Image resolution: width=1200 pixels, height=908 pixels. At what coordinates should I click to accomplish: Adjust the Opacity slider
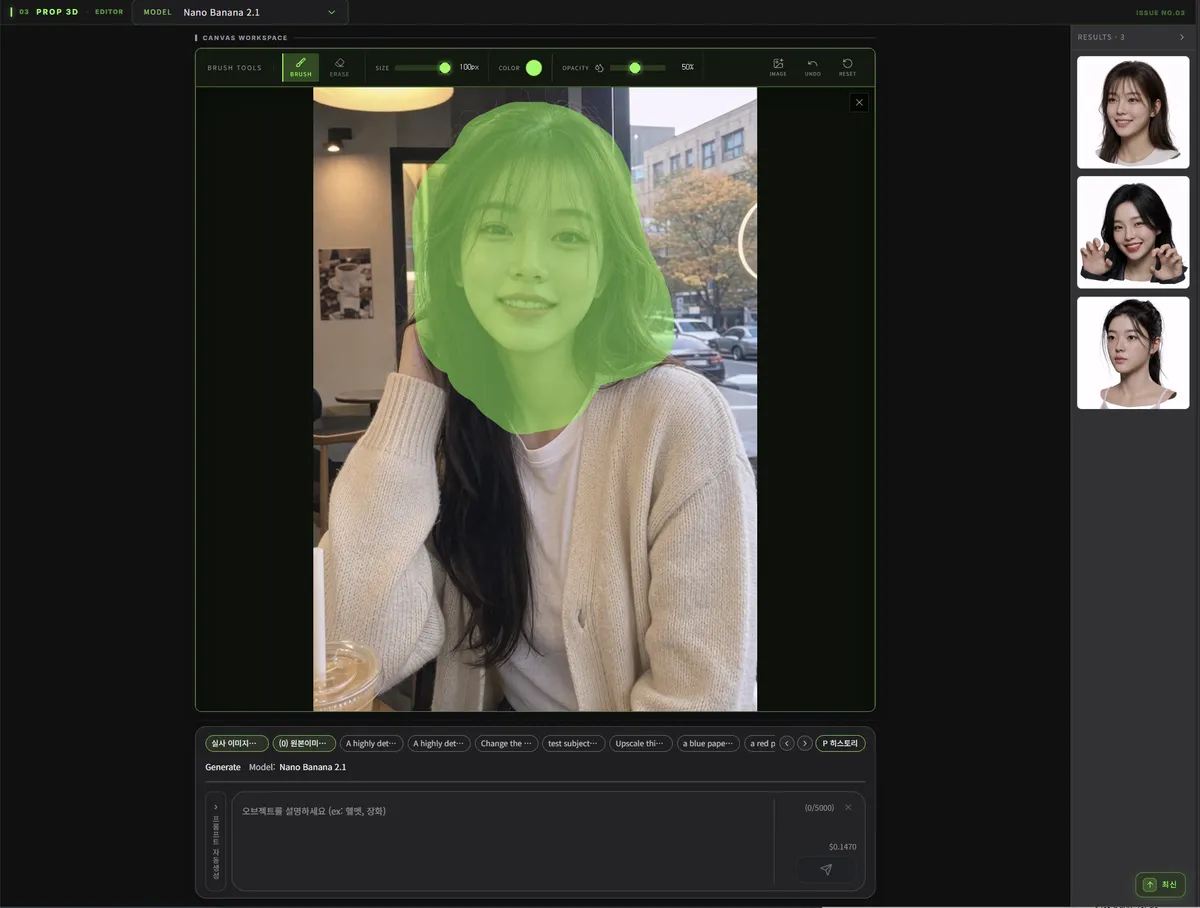pyautogui.click(x=638, y=68)
